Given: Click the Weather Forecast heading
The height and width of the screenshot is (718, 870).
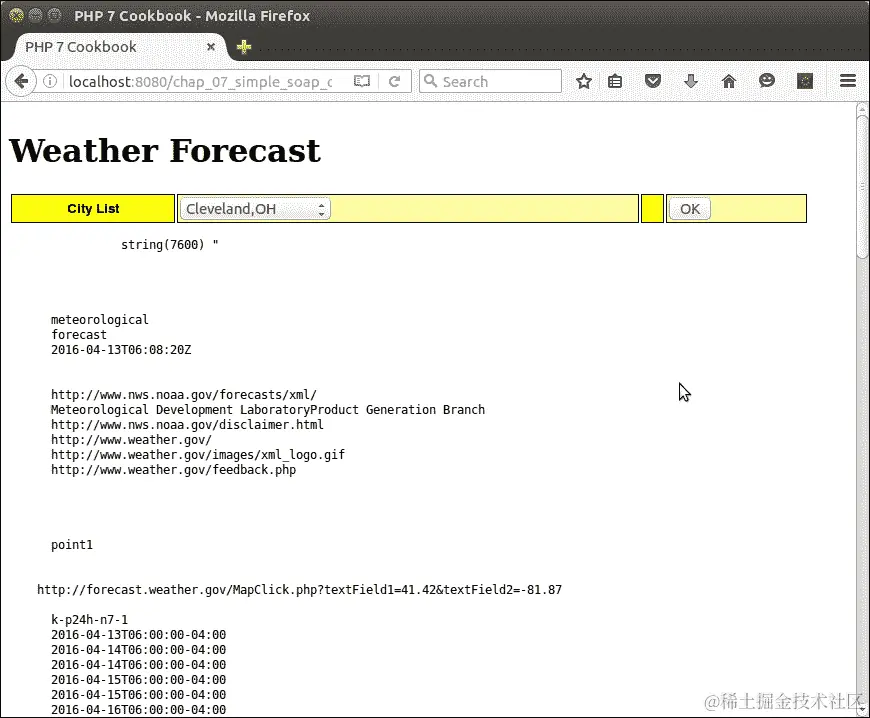Looking at the screenshot, I should pos(165,150).
